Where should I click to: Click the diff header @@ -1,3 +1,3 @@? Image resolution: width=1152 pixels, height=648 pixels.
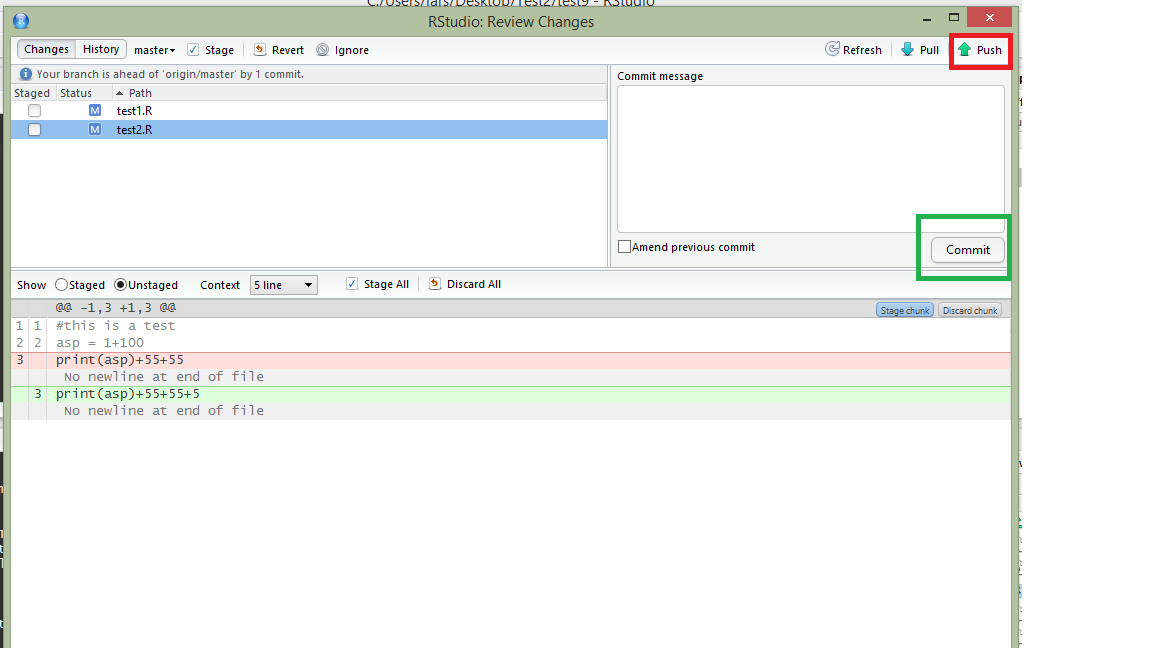[x=115, y=308]
